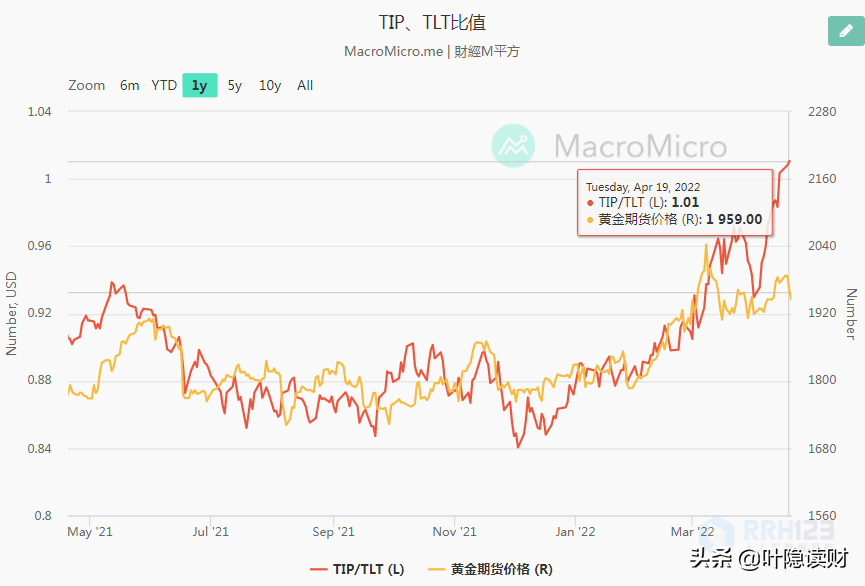The height and width of the screenshot is (586, 865).
Task: Select the YTD zoom range
Action: (x=164, y=86)
